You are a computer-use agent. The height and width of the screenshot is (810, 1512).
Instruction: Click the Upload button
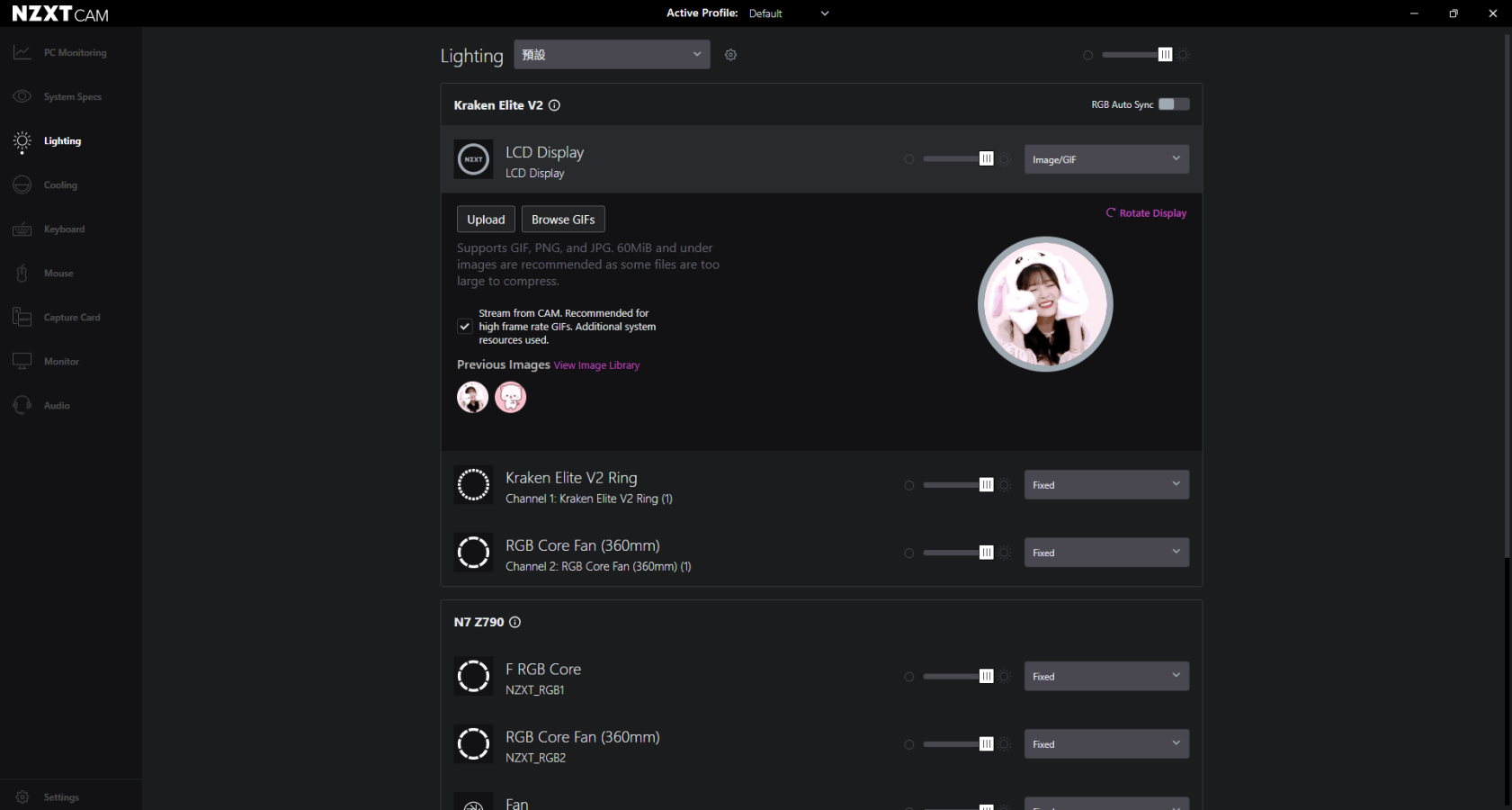486,220
